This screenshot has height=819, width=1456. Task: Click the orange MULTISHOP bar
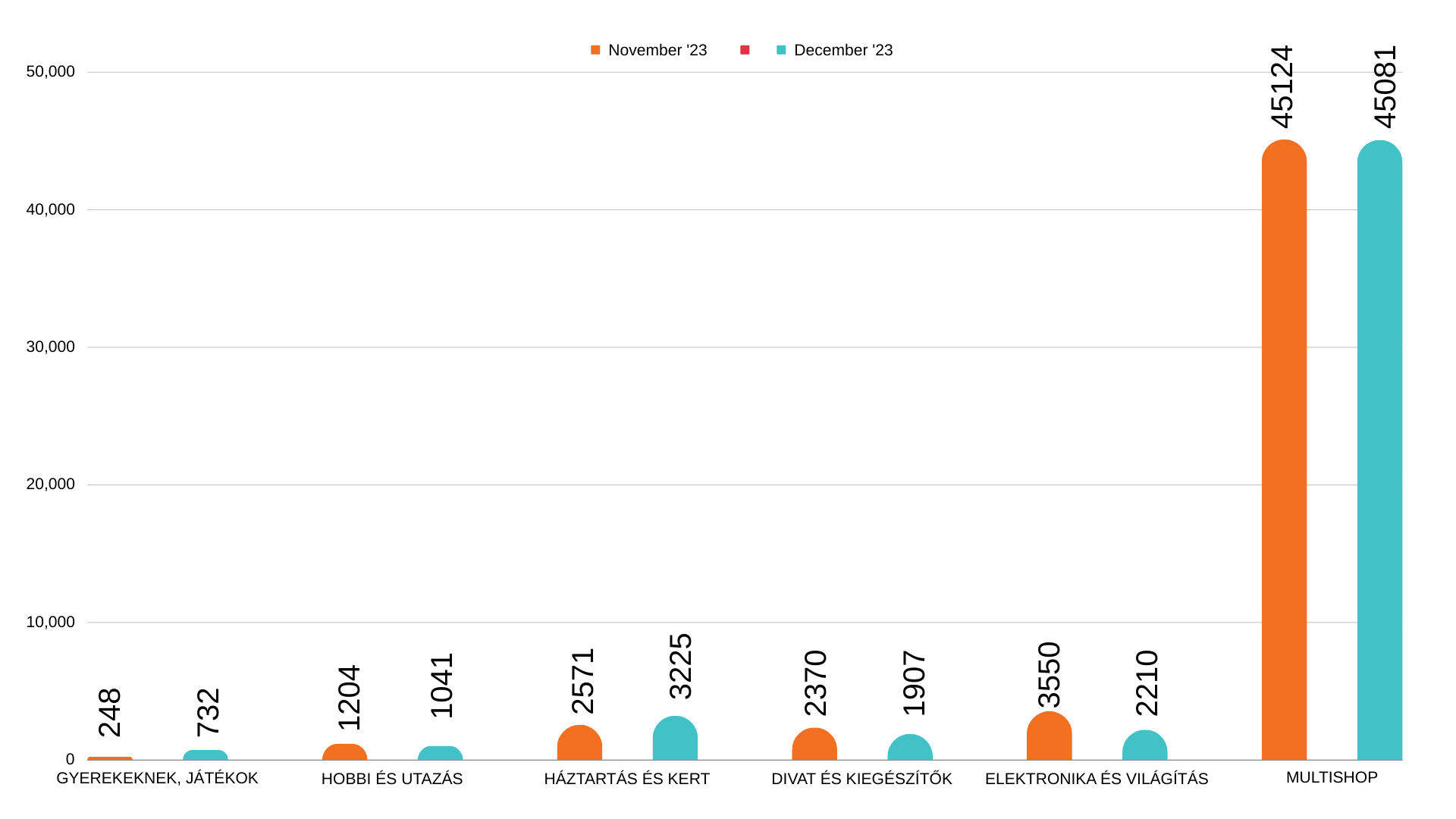click(x=1284, y=455)
